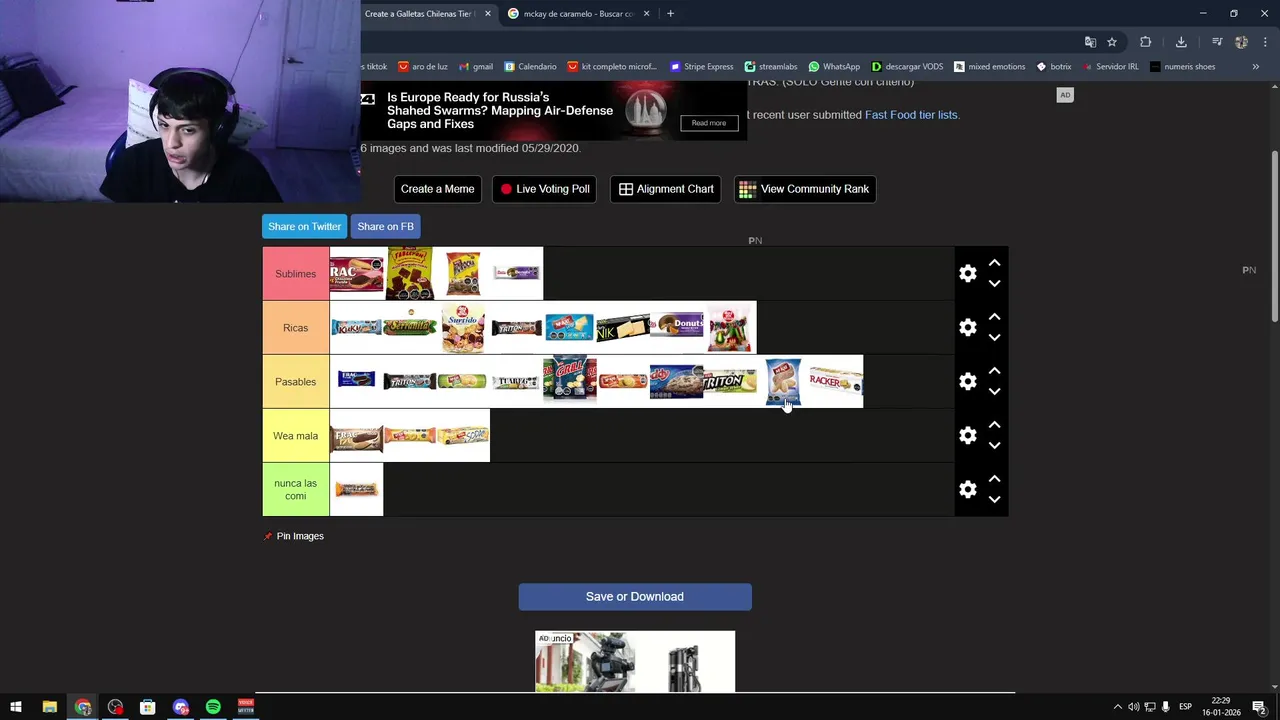Screen dimensions: 1280x720
Task: Share tier list on FB
Action: (x=385, y=226)
